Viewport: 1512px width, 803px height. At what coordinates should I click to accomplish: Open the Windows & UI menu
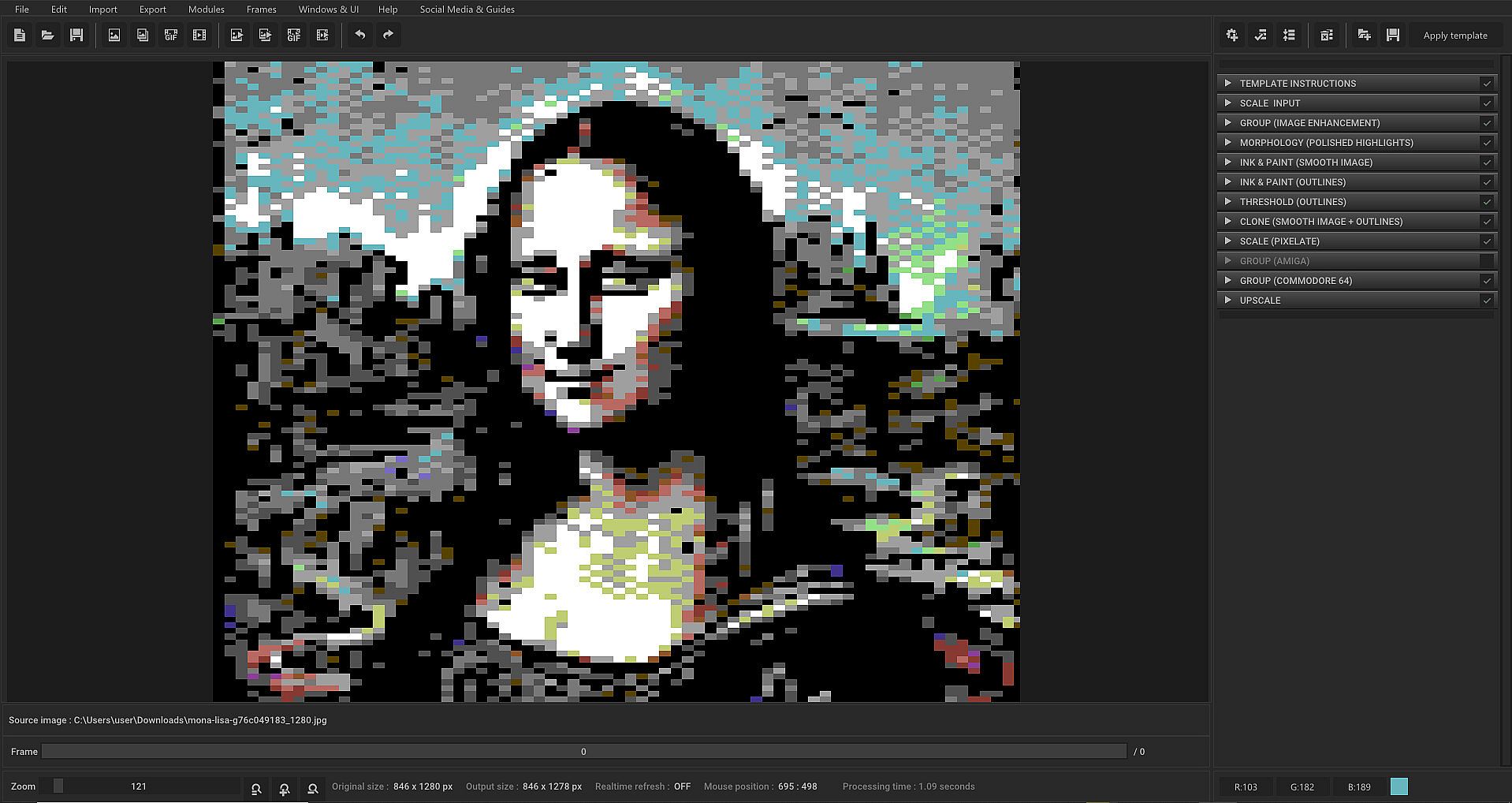coord(329,9)
